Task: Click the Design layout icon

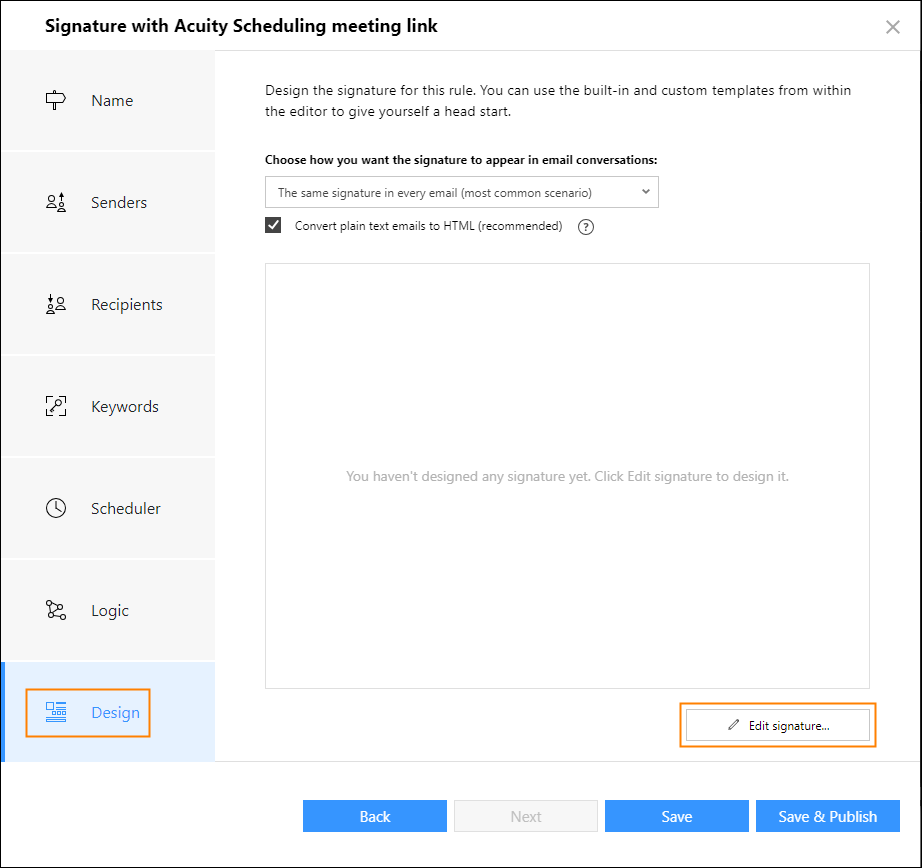Action: 56,712
